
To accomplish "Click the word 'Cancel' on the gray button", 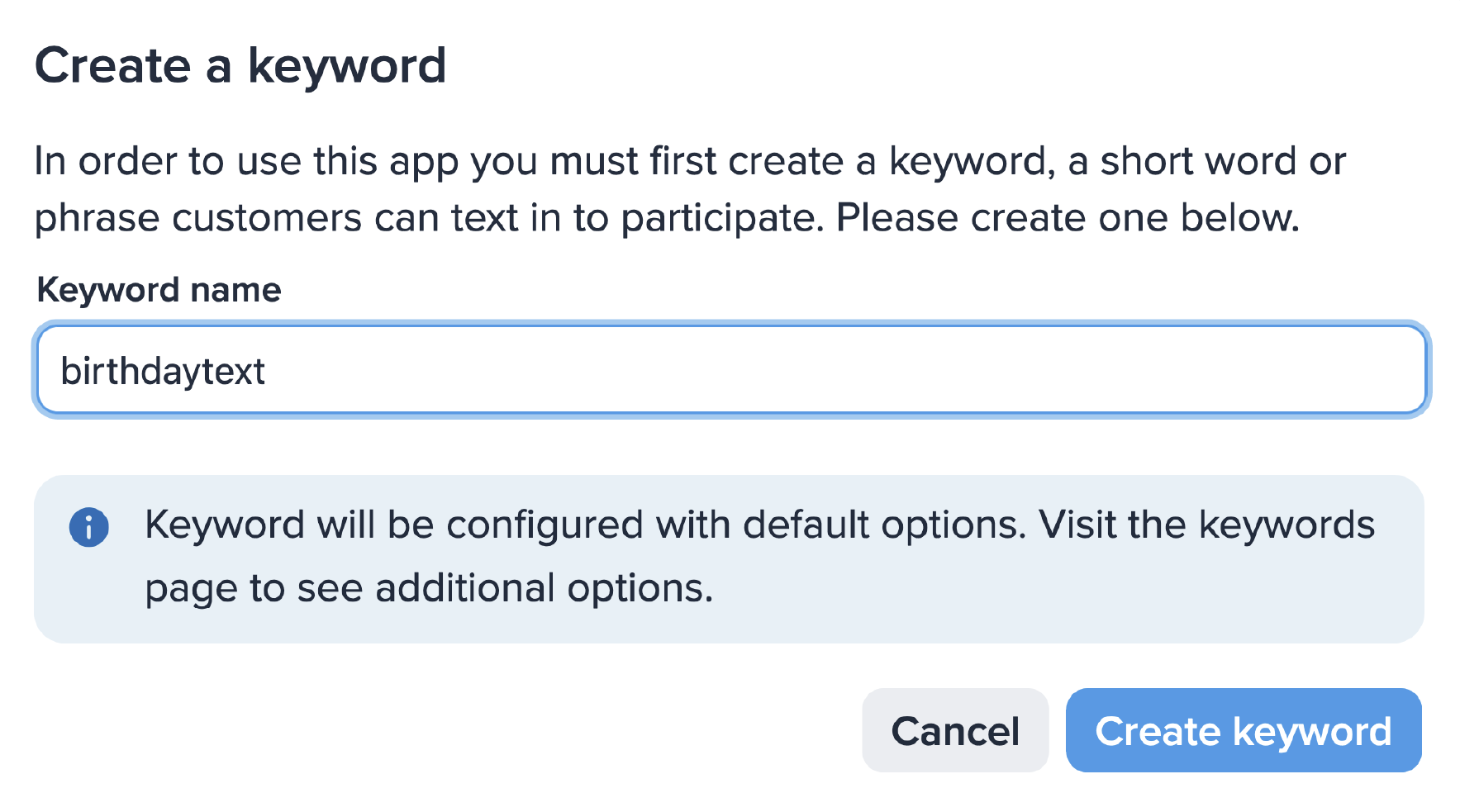I will (x=955, y=731).
